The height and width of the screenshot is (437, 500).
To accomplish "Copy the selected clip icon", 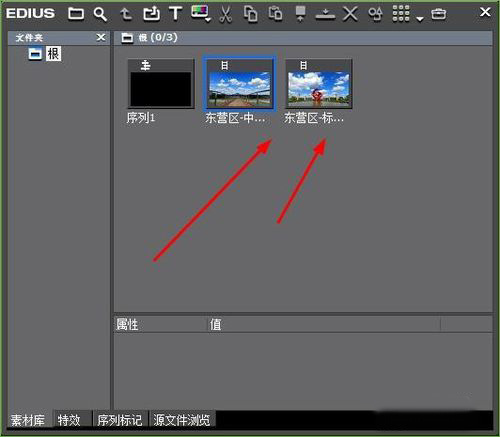I will 251,14.
